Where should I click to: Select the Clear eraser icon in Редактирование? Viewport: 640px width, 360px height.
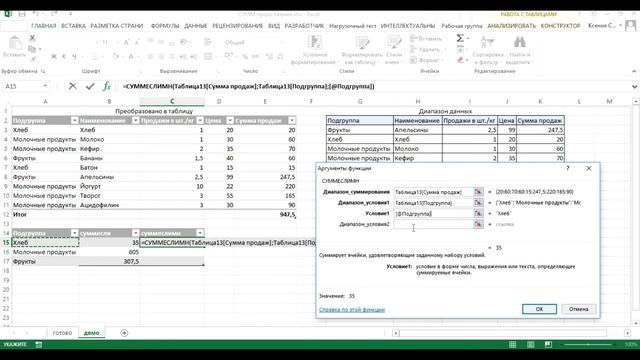[461, 60]
